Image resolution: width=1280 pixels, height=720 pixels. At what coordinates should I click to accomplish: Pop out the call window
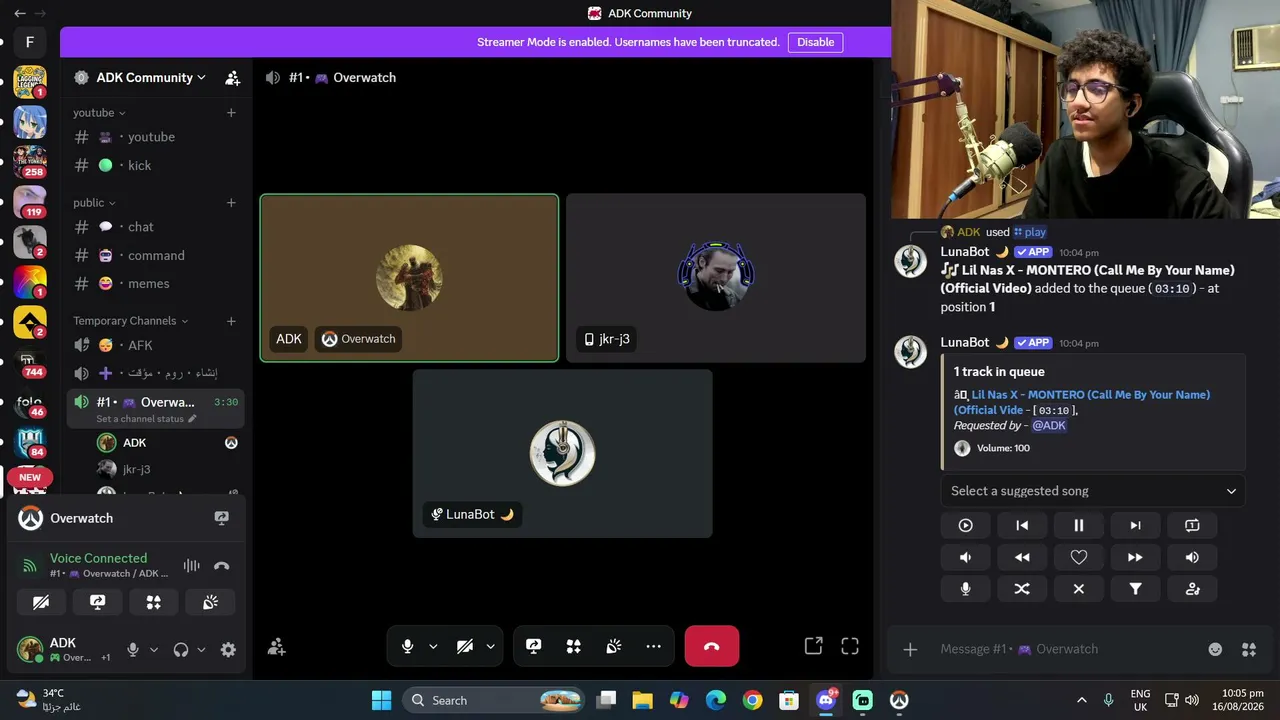(813, 646)
